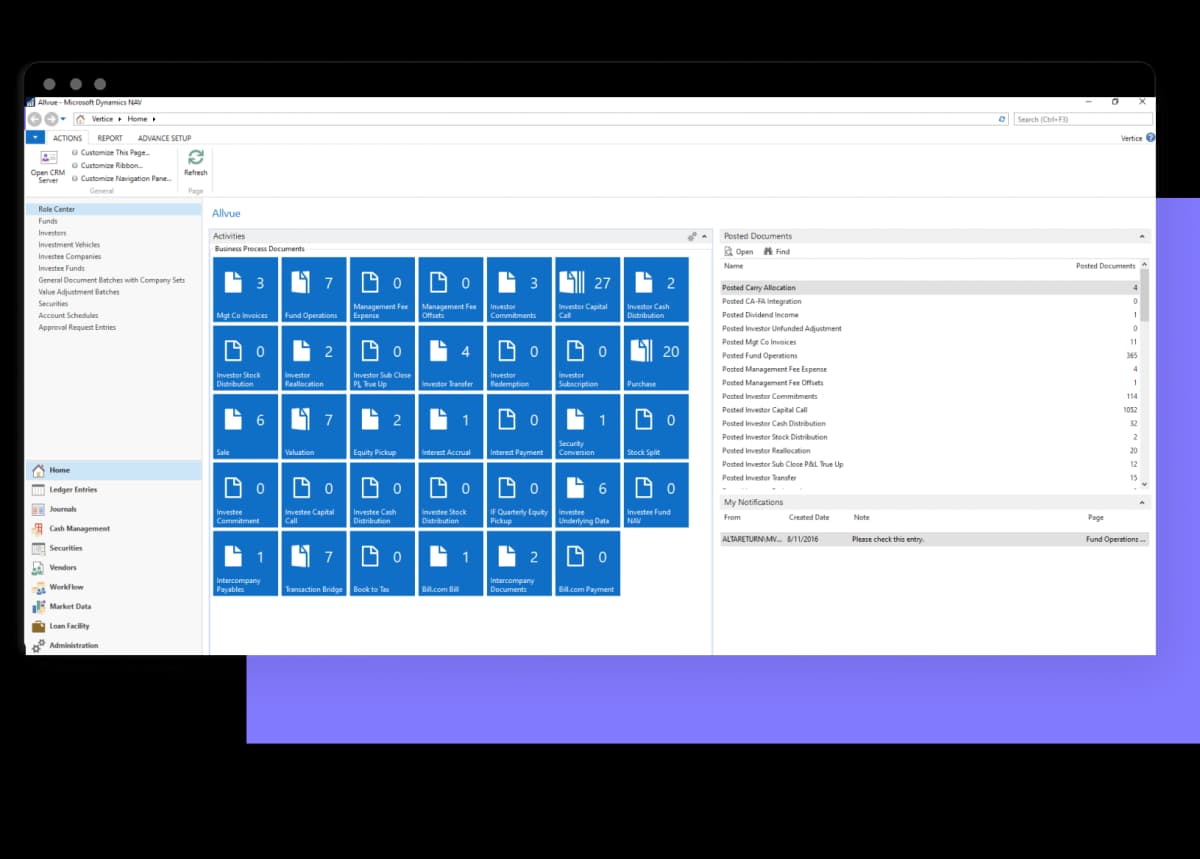
Task: Collapse the My Notifications panel
Action: [x=1142, y=503]
